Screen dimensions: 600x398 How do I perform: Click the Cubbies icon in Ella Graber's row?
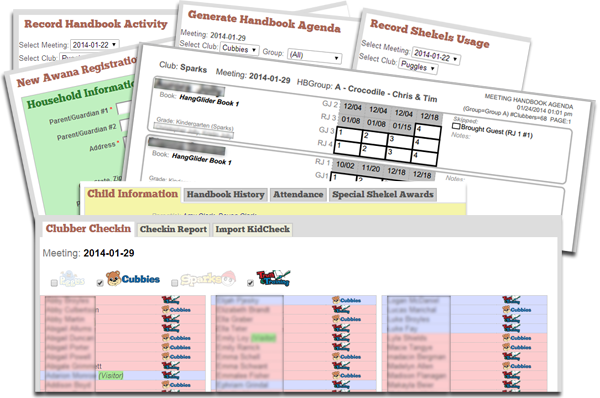click(x=346, y=319)
